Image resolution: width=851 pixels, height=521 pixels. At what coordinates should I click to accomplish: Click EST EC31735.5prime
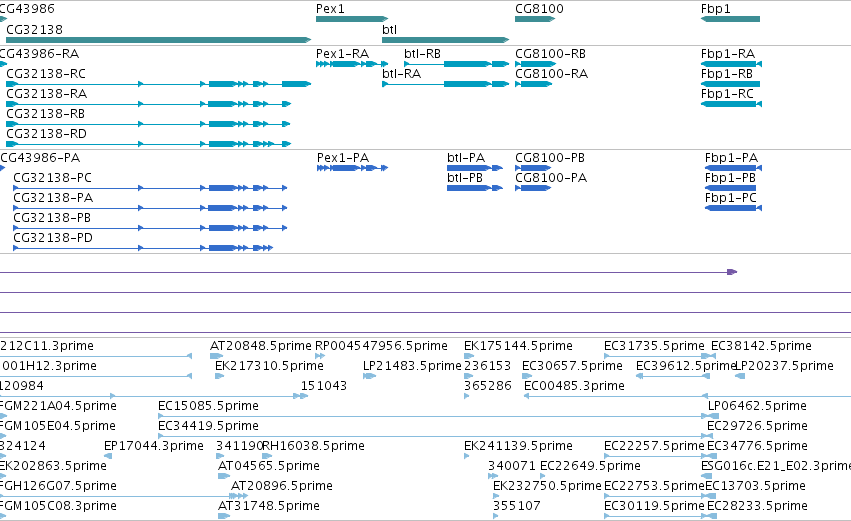pyautogui.click(x=654, y=346)
